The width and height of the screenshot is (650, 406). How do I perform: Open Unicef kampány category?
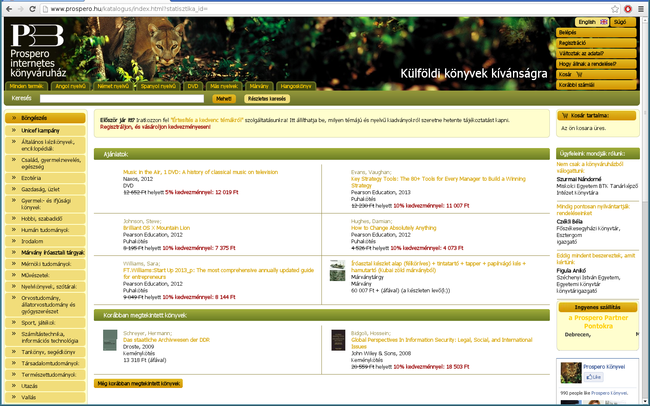[45, 131]
